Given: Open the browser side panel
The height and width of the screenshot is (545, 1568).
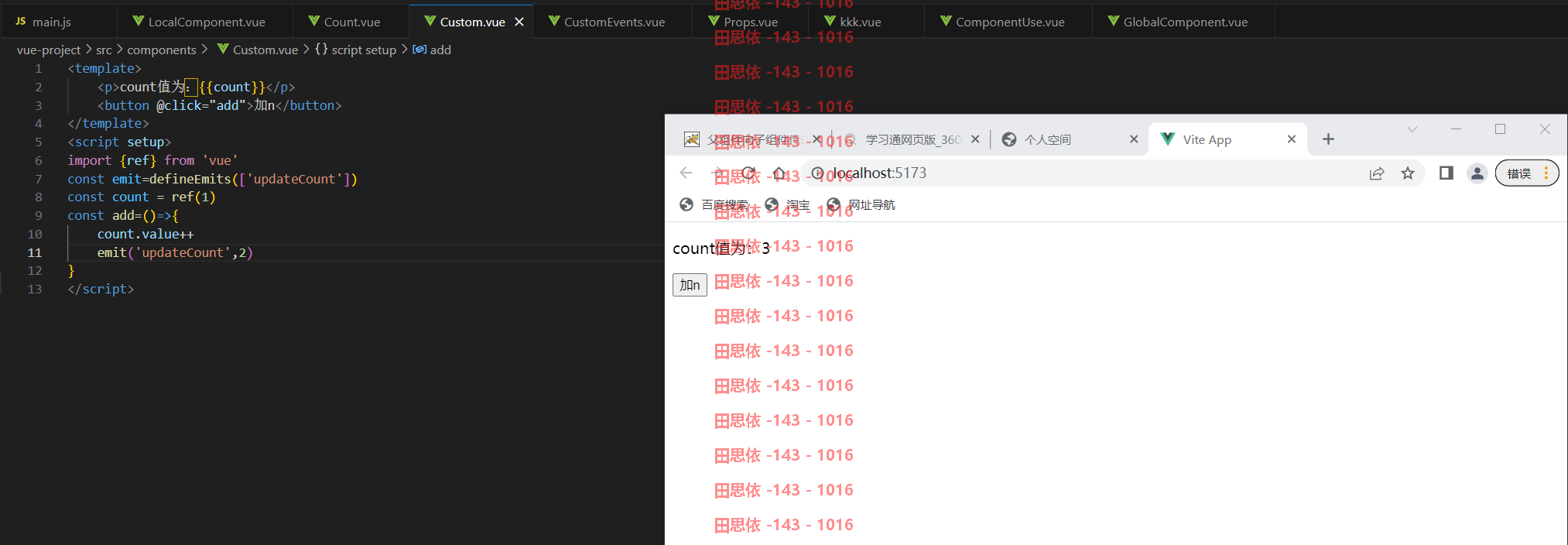Looking at the screenshot, I should pos(1446,173).
